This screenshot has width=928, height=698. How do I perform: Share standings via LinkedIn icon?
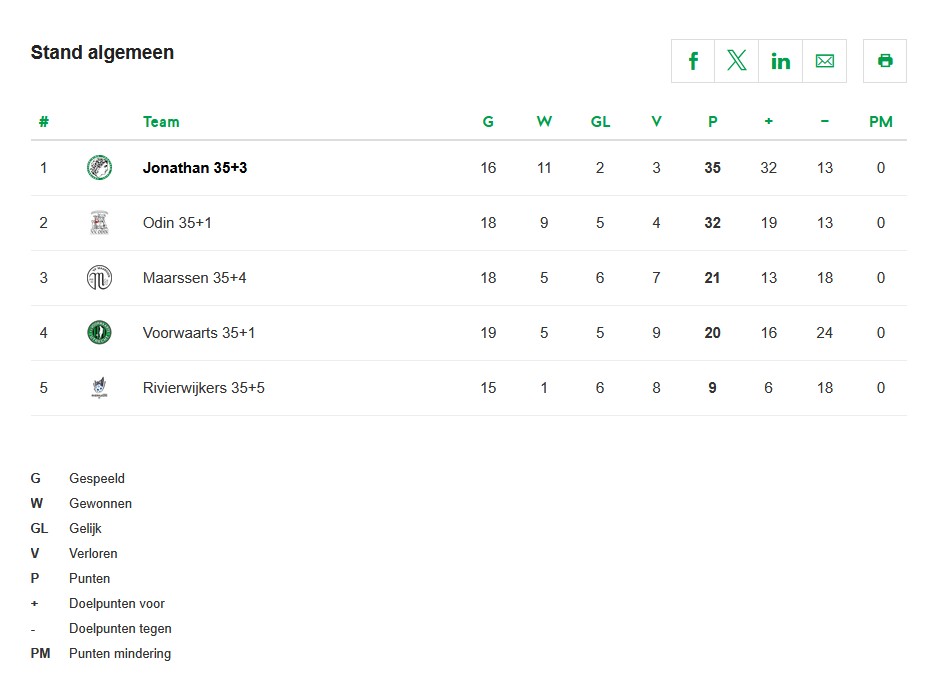click(x=781, y=61)
